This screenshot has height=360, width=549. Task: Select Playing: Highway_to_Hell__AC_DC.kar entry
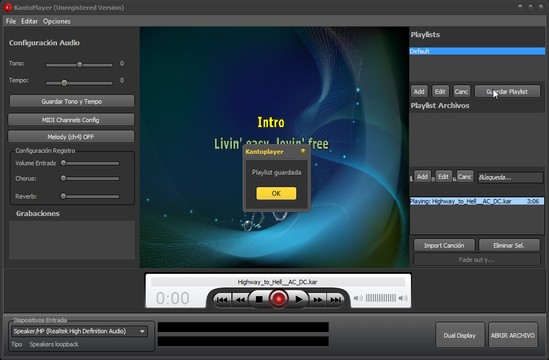coord(477,201)
